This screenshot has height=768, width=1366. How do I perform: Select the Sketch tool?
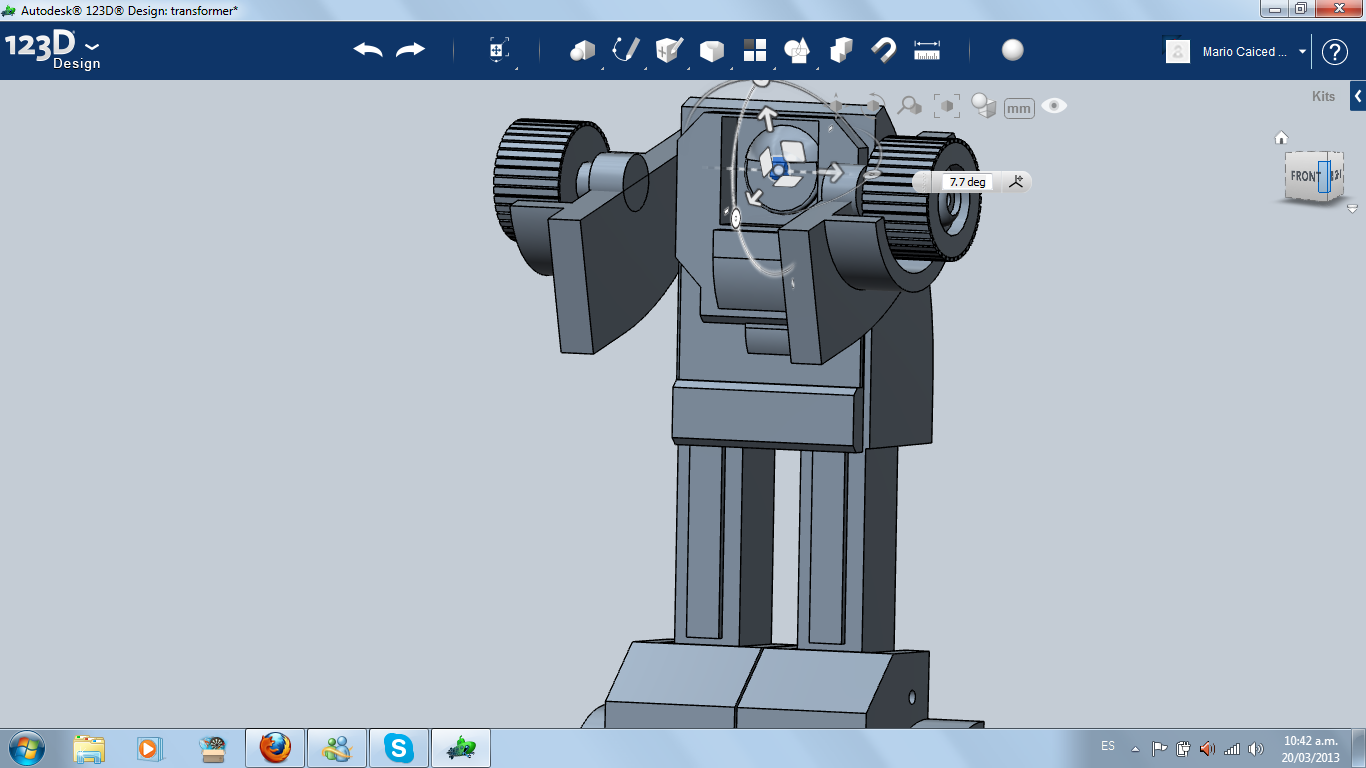pos(626,50)
